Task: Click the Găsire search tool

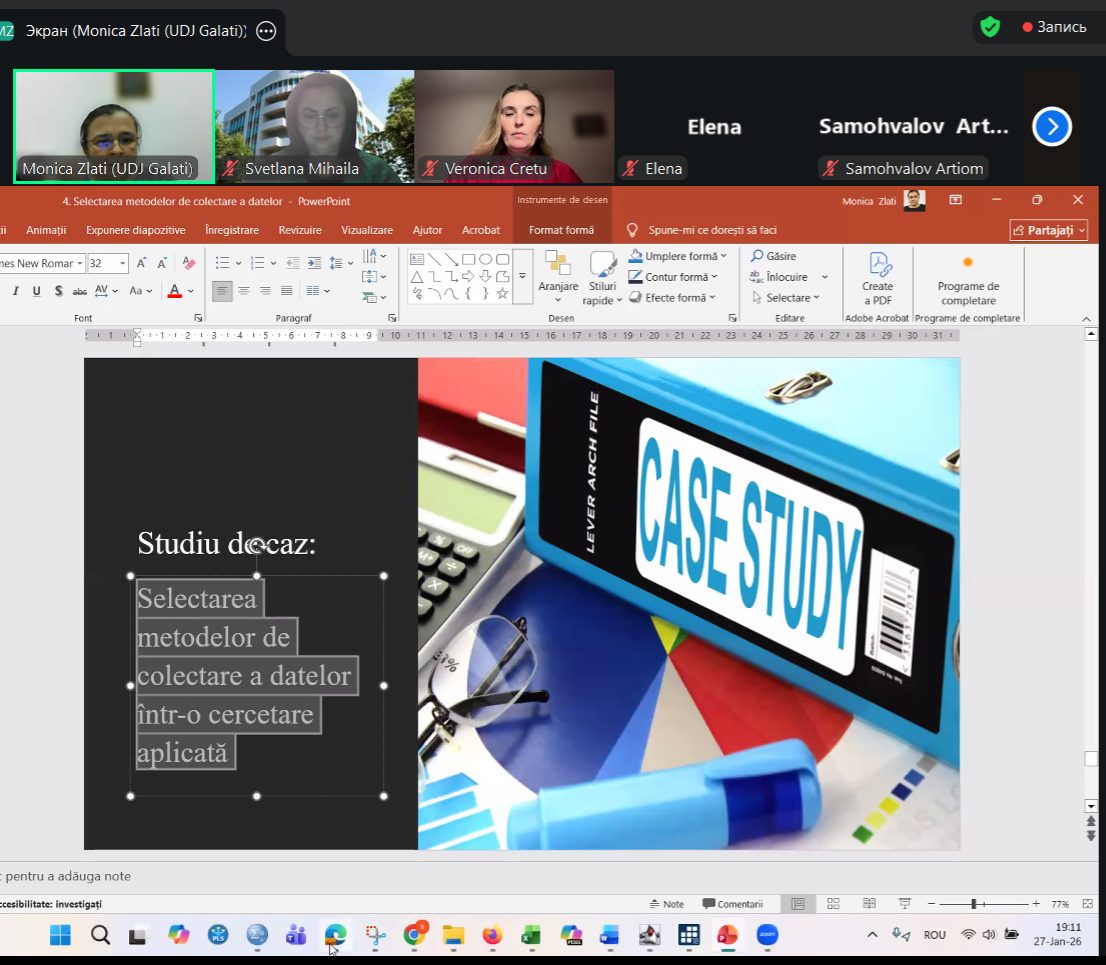Action: tap(773, 257)
